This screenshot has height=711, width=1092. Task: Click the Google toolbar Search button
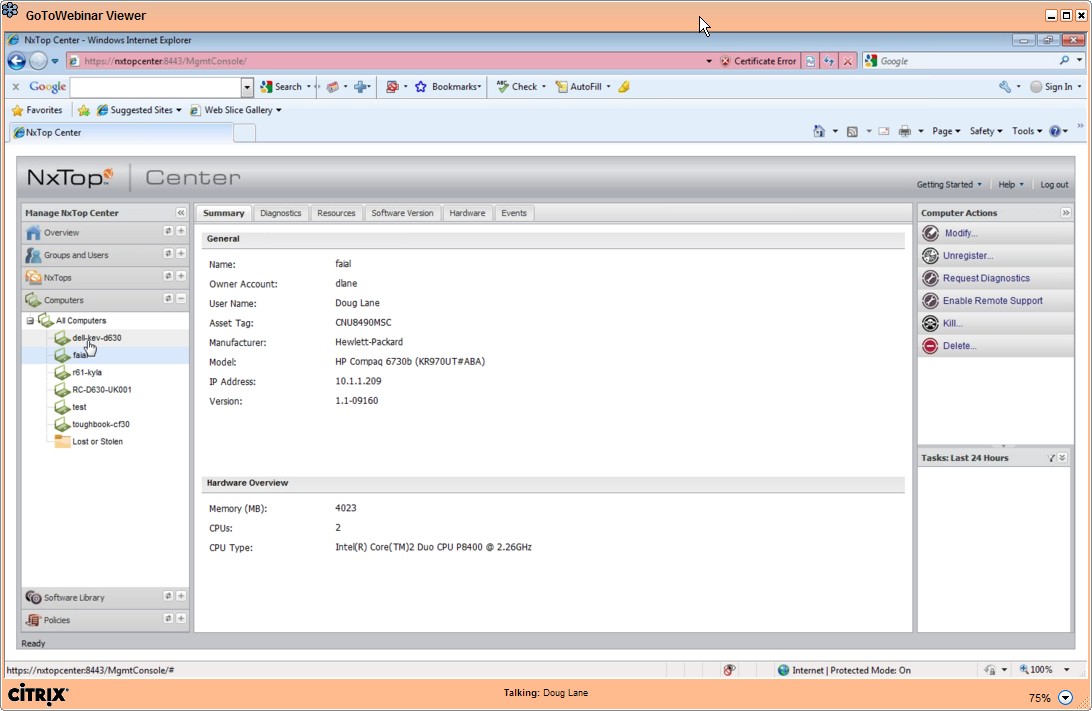[281, 86]
